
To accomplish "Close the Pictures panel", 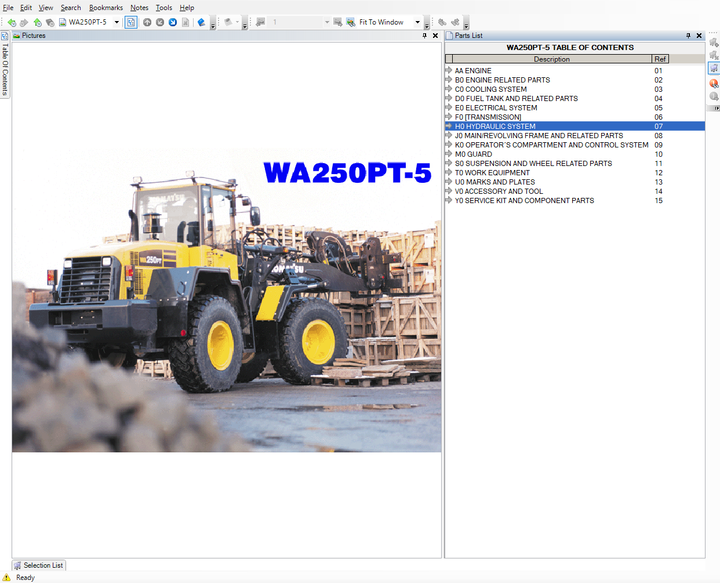I will click(x=435, y=35).
